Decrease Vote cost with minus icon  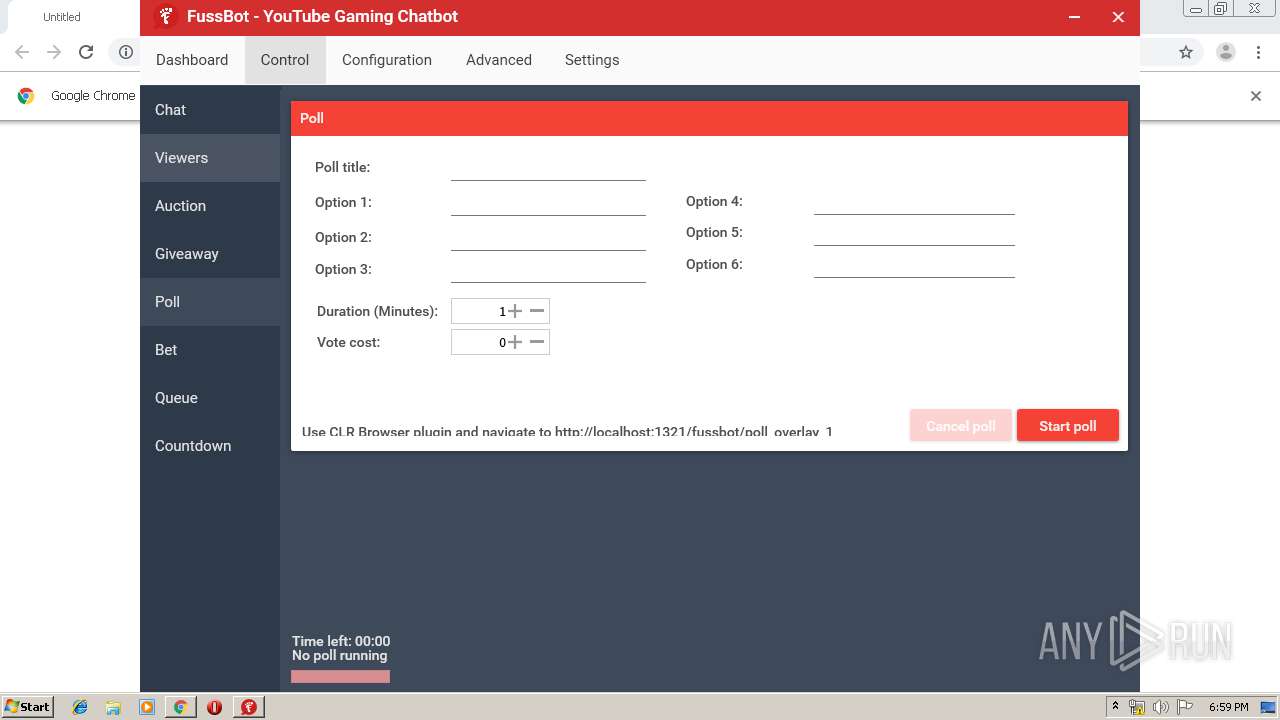(x=537, y=342)
